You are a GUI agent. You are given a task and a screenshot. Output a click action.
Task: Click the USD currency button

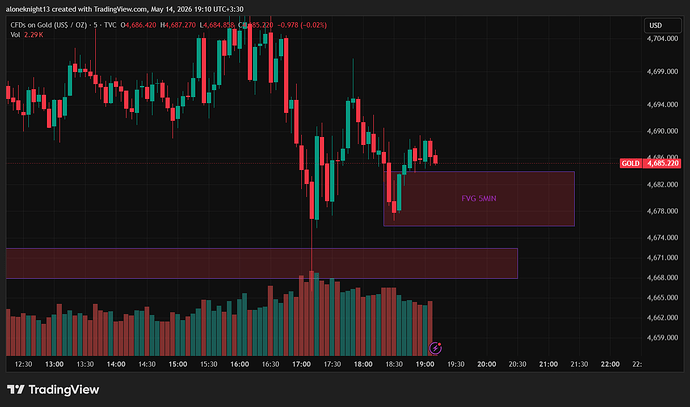pyautogui.click(x=662, y=25)
